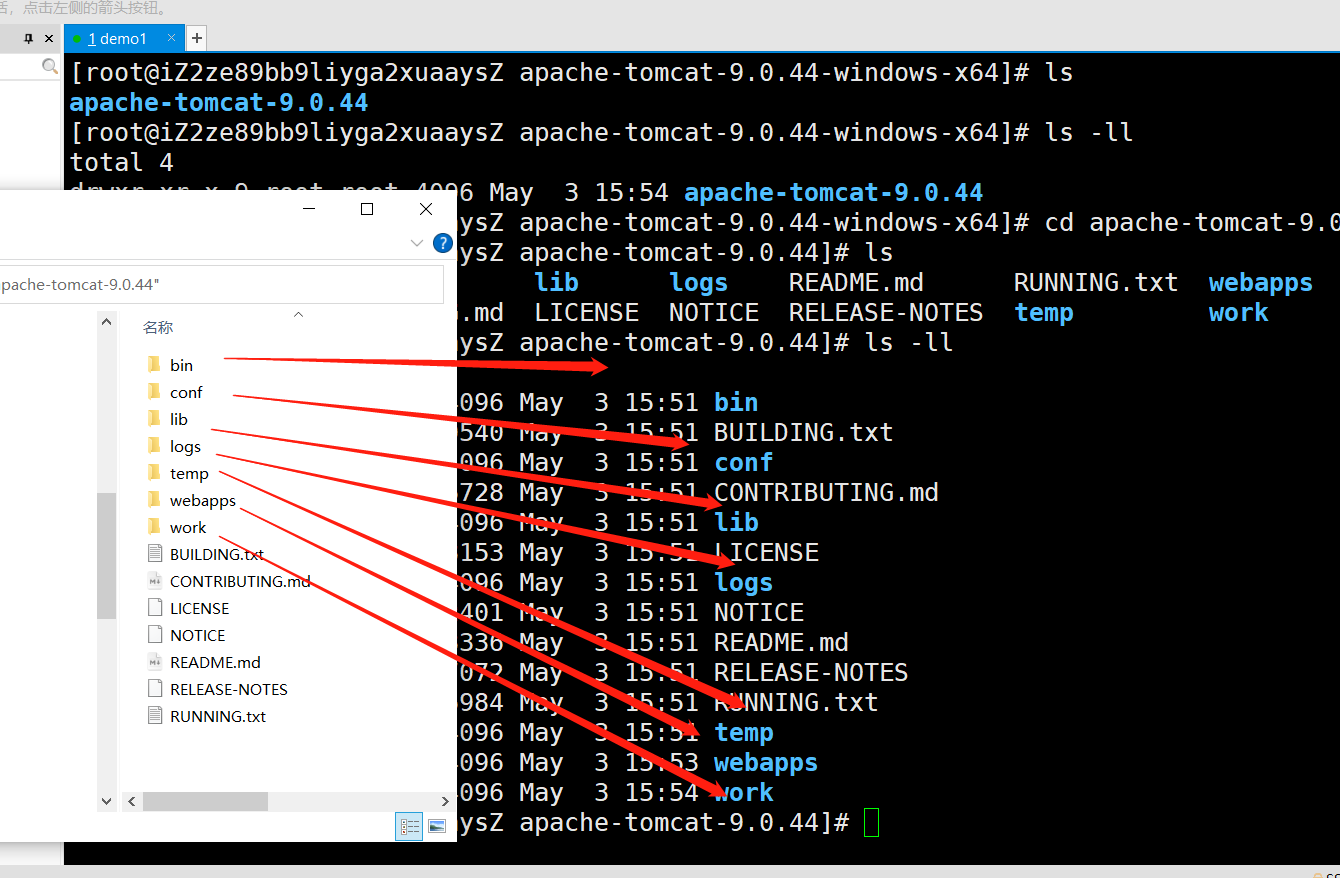Click "total 4" in the terminal output
This screenshot has height=878, width=1340.
[122, 162]
